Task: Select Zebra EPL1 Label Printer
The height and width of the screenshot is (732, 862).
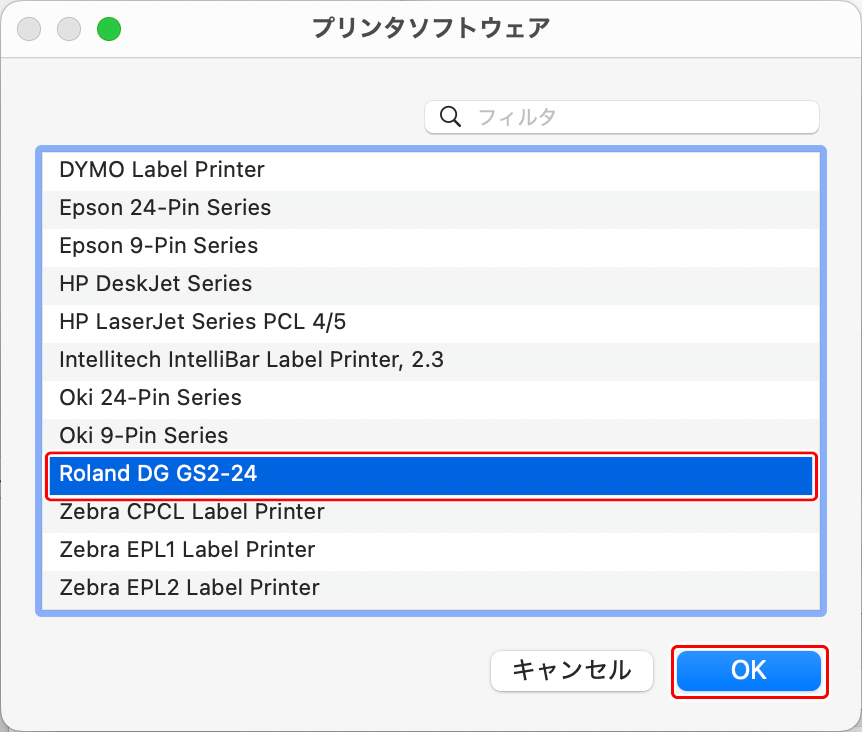Action: click(x=431, y=550)
